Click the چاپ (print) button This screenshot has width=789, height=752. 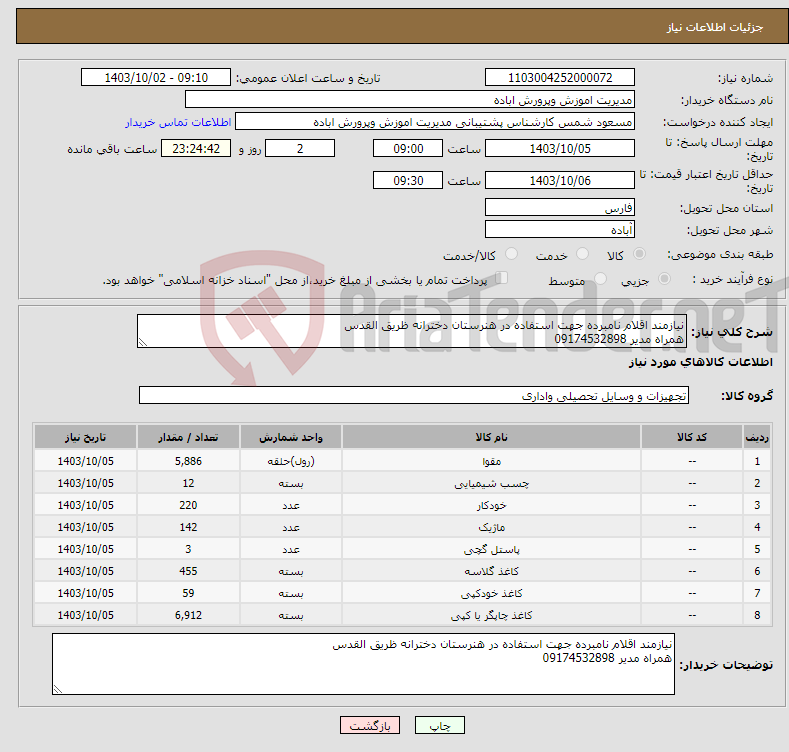pyautogui.click(x=439, y=725)
